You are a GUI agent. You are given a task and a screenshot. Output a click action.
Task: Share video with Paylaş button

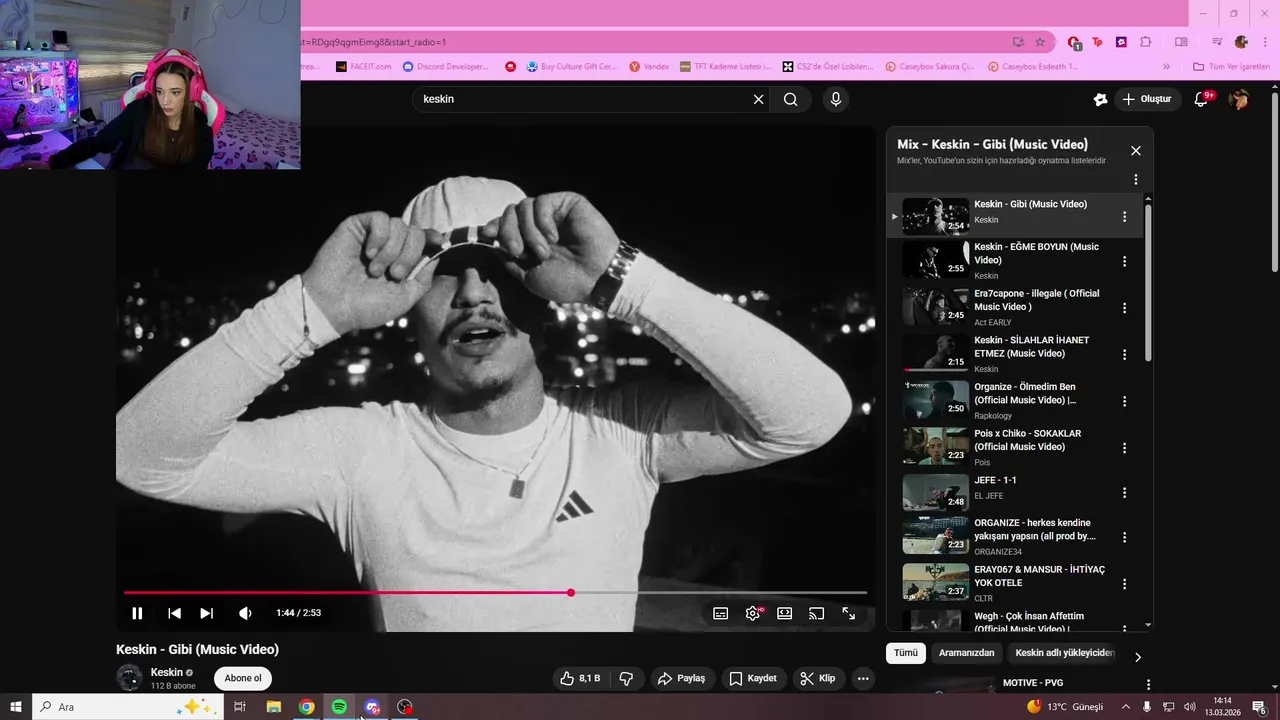point(682,678)
